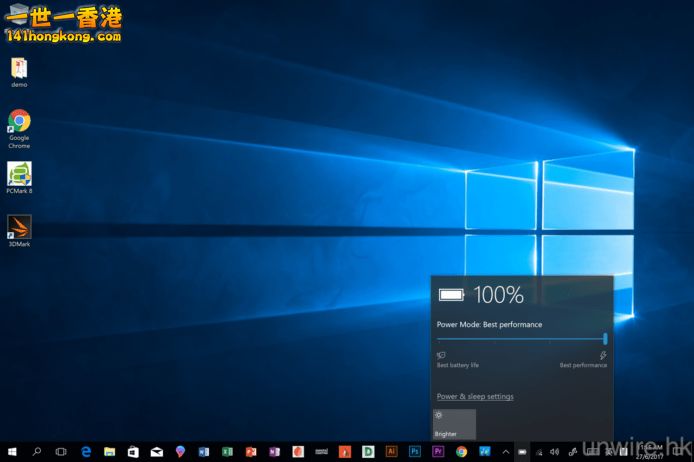Click the Brighter brightness tile

(x=454, y=424)
